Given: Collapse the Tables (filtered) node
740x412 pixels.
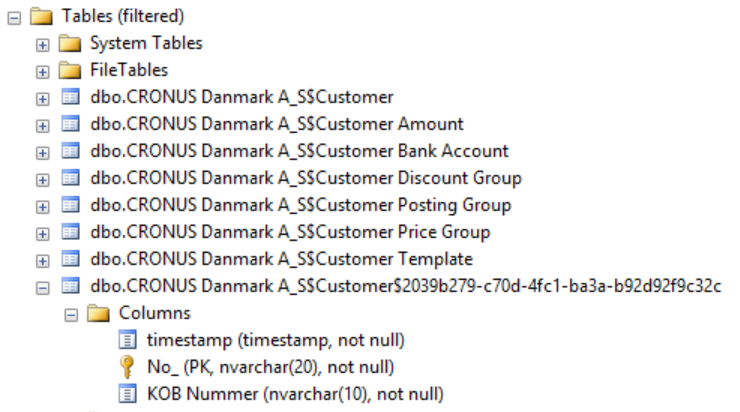Looking at the screenshot, I should coord(14,18).
